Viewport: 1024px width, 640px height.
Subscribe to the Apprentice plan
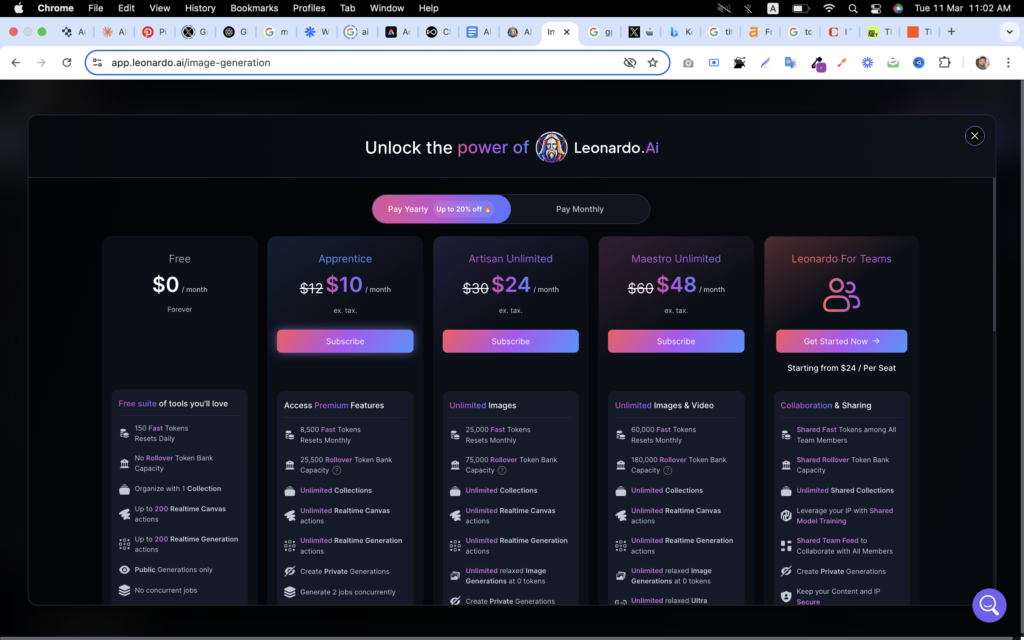click(x=345, y=341)
